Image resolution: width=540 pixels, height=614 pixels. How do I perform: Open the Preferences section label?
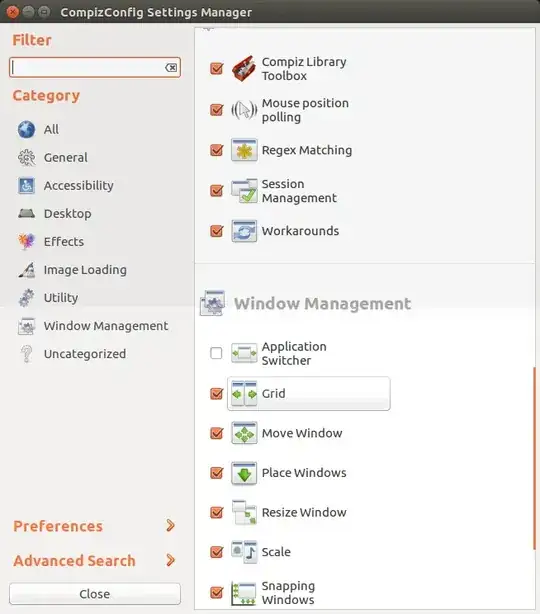pyautogui.click(x=58, y=526)
